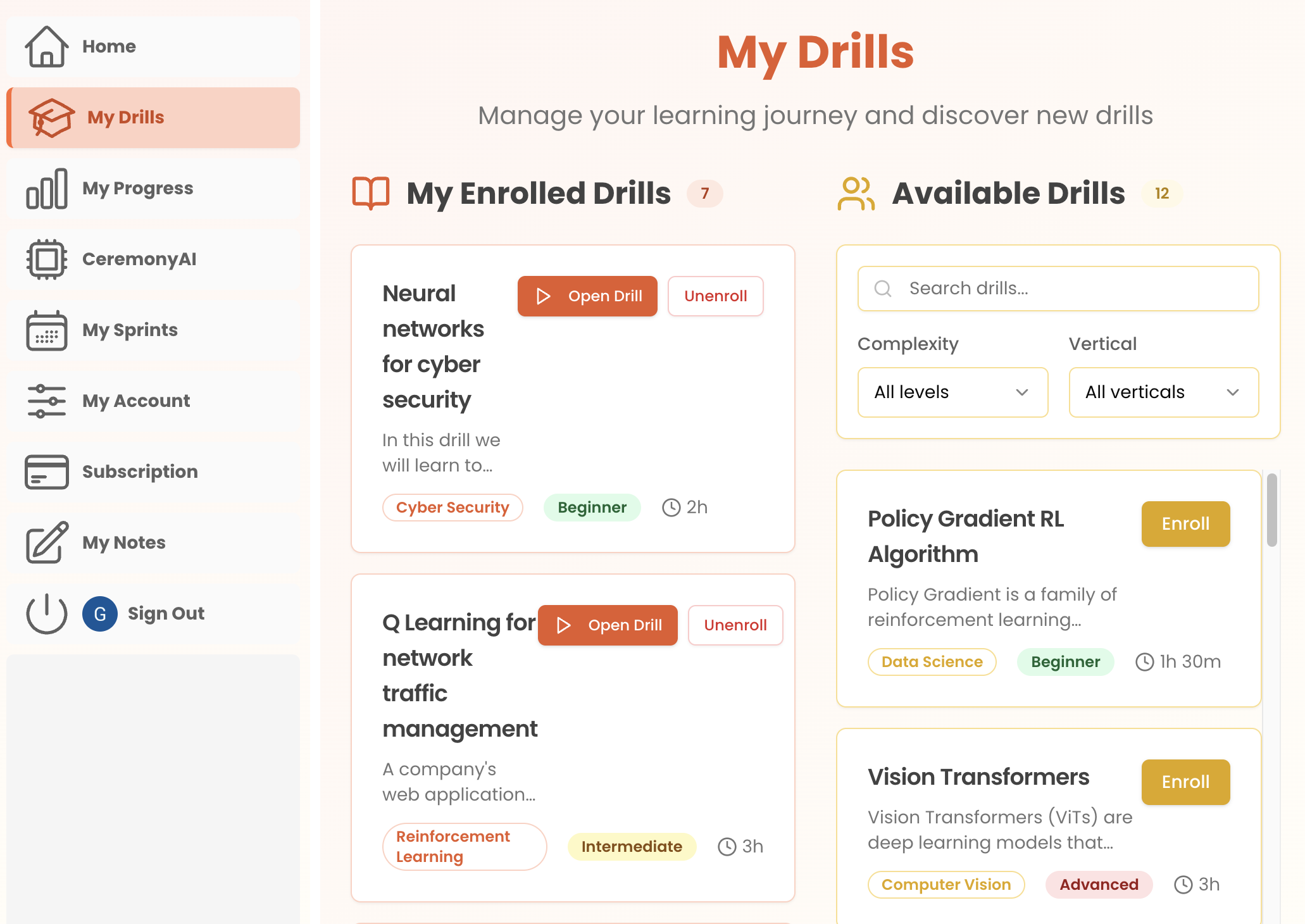
Task: Click the Home house icon
Action: click(46, 47)
